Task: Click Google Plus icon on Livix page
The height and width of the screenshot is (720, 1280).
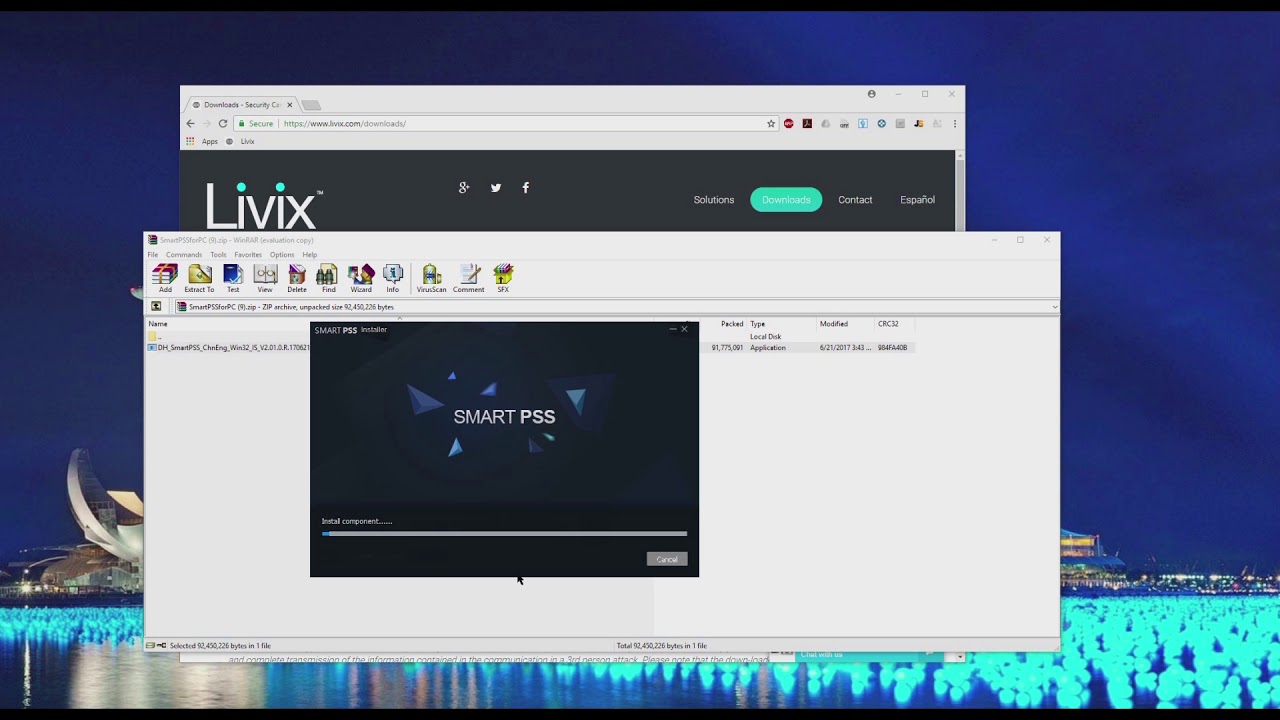Action: tap(464, 187)
